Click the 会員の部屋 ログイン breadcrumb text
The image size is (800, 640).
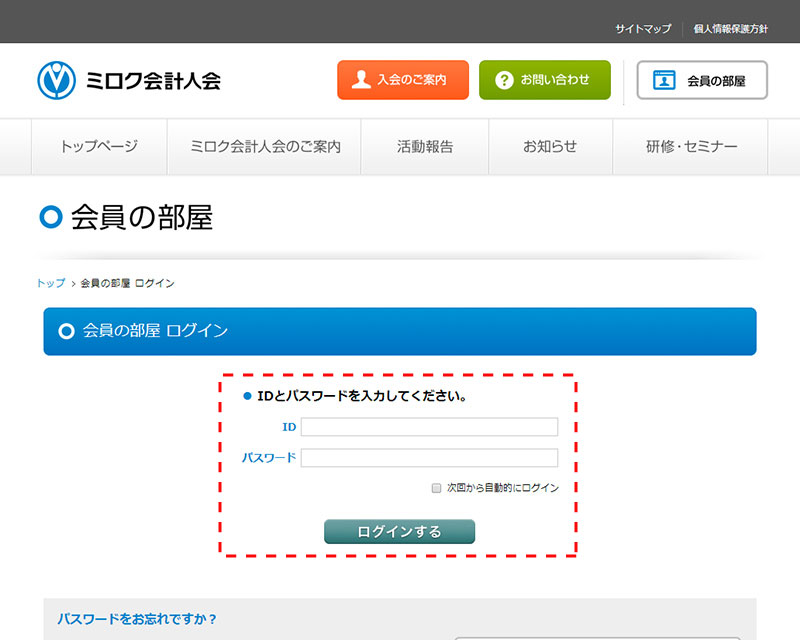click(x=128, y=283)
